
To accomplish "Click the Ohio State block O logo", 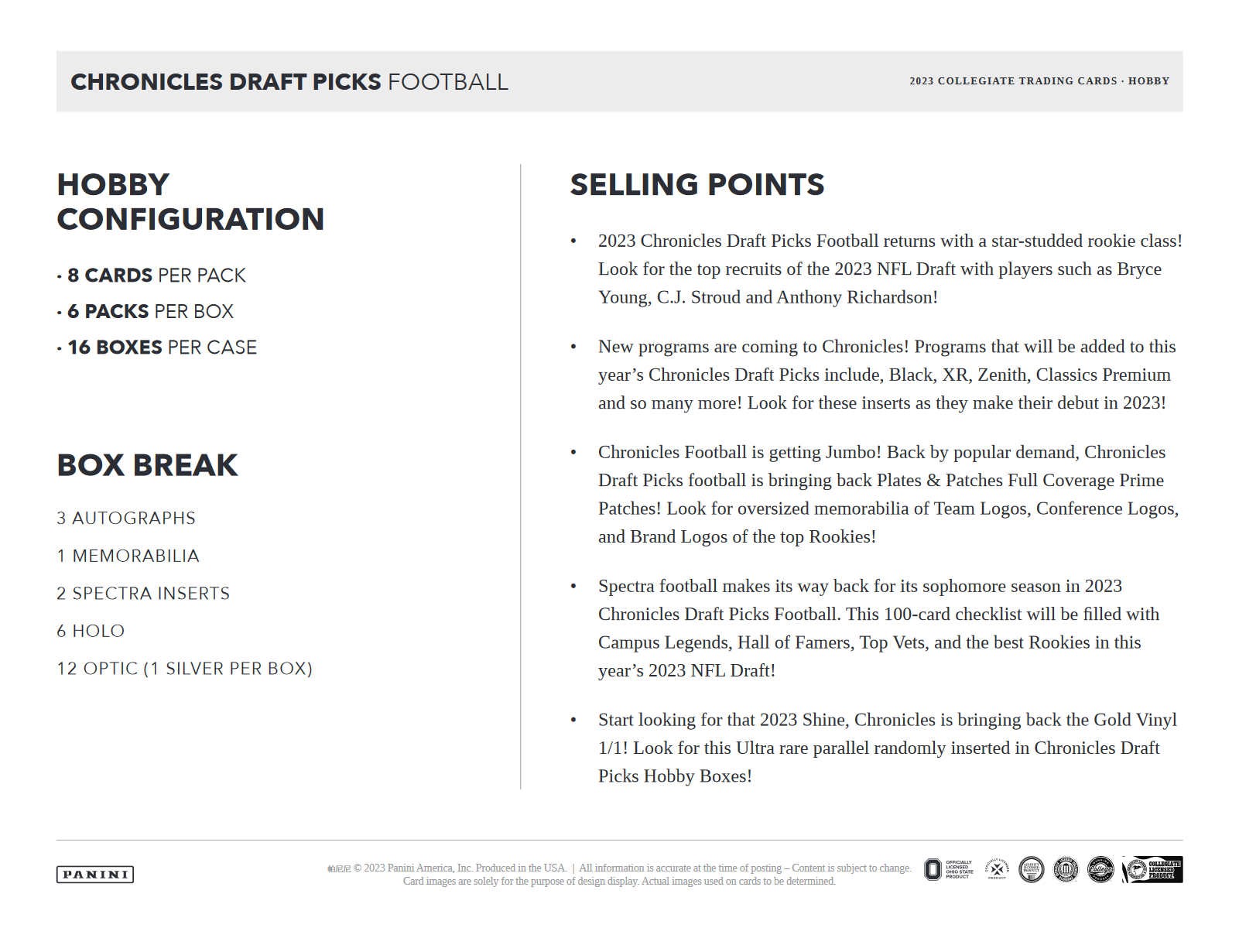I will click(x=933, y=870).
